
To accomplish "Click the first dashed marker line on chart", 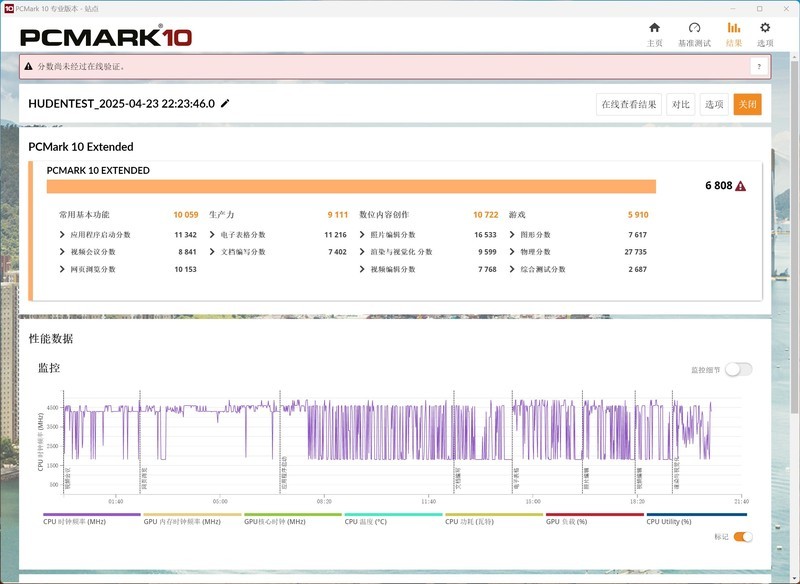I will (64, 442).
